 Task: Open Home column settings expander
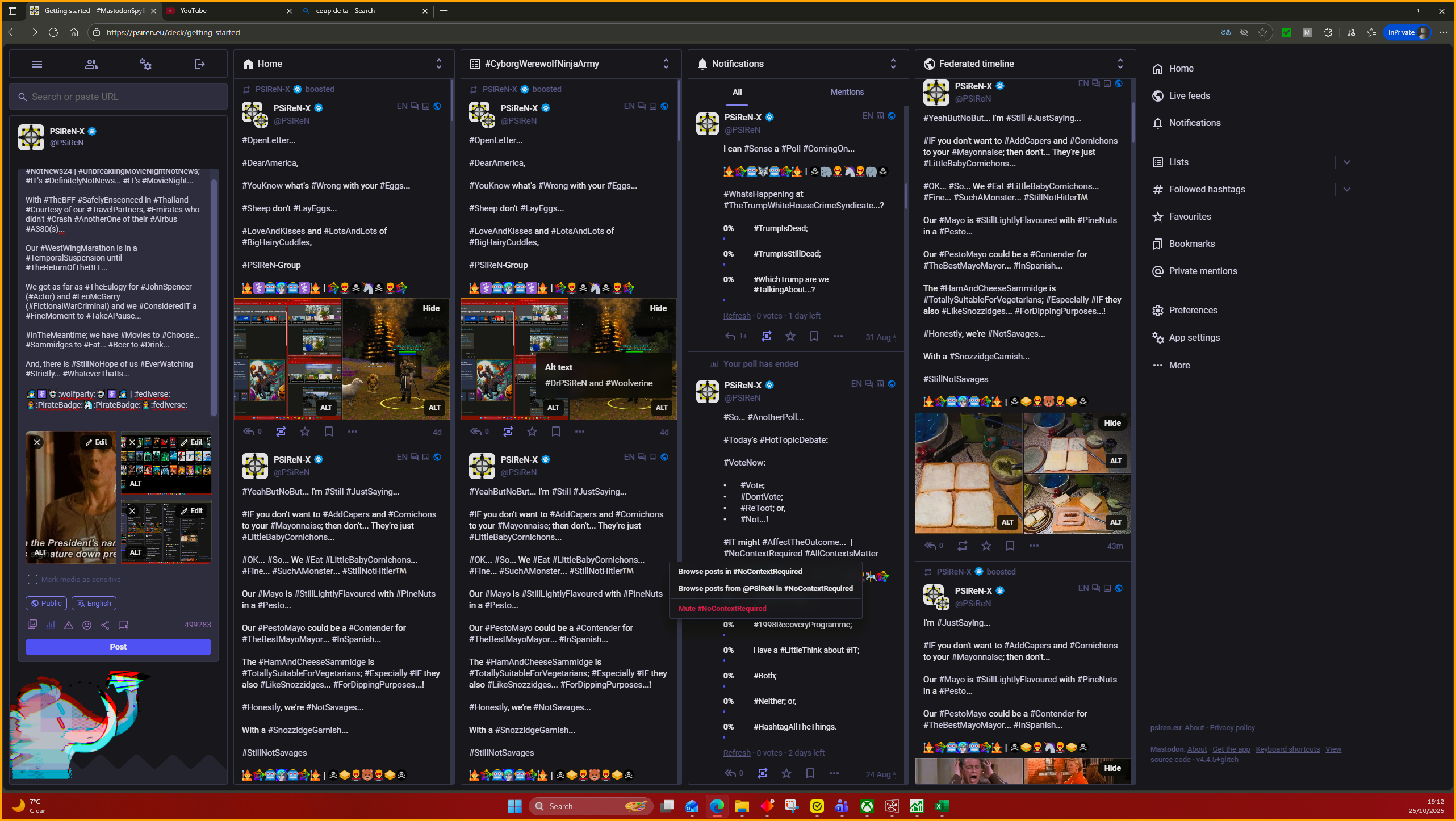(x=439, y=64)
